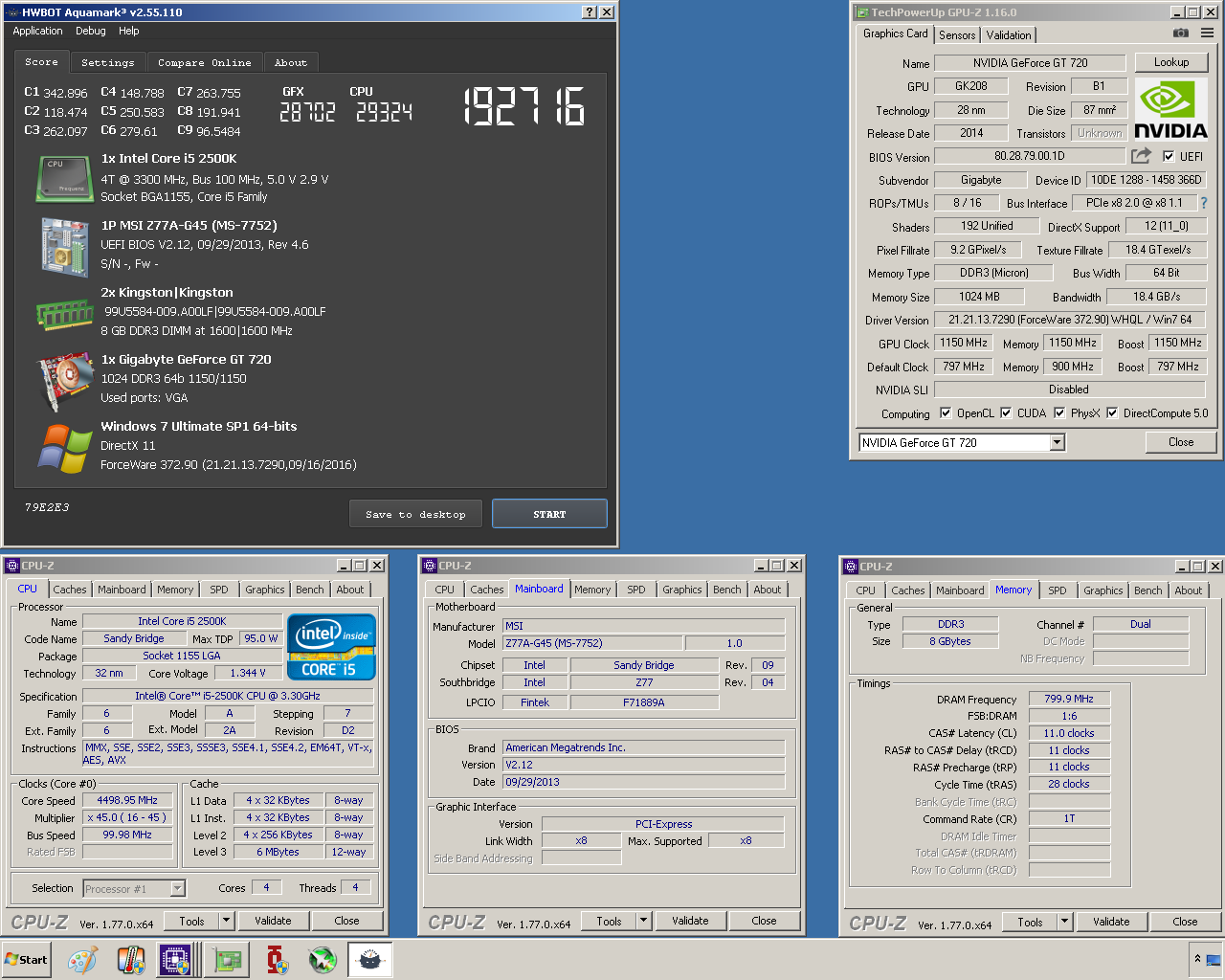Click the CPU chip icon in Aquamark
This screenshot has height=980, width=1225.
click(x=63, y=179)
